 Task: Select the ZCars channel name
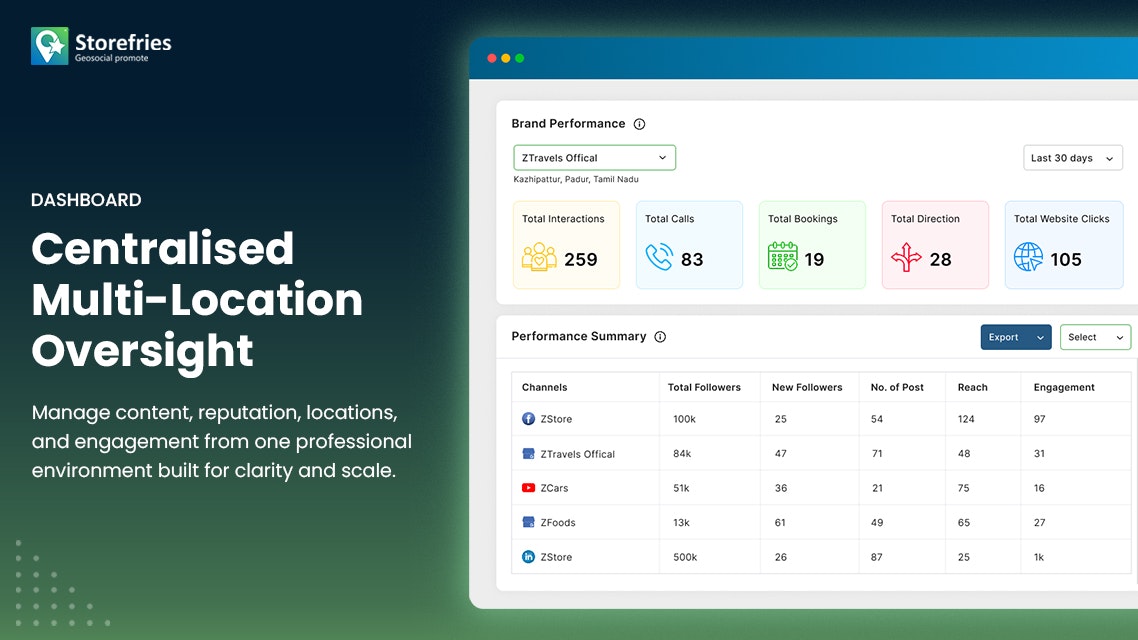(x=554, y=488)
